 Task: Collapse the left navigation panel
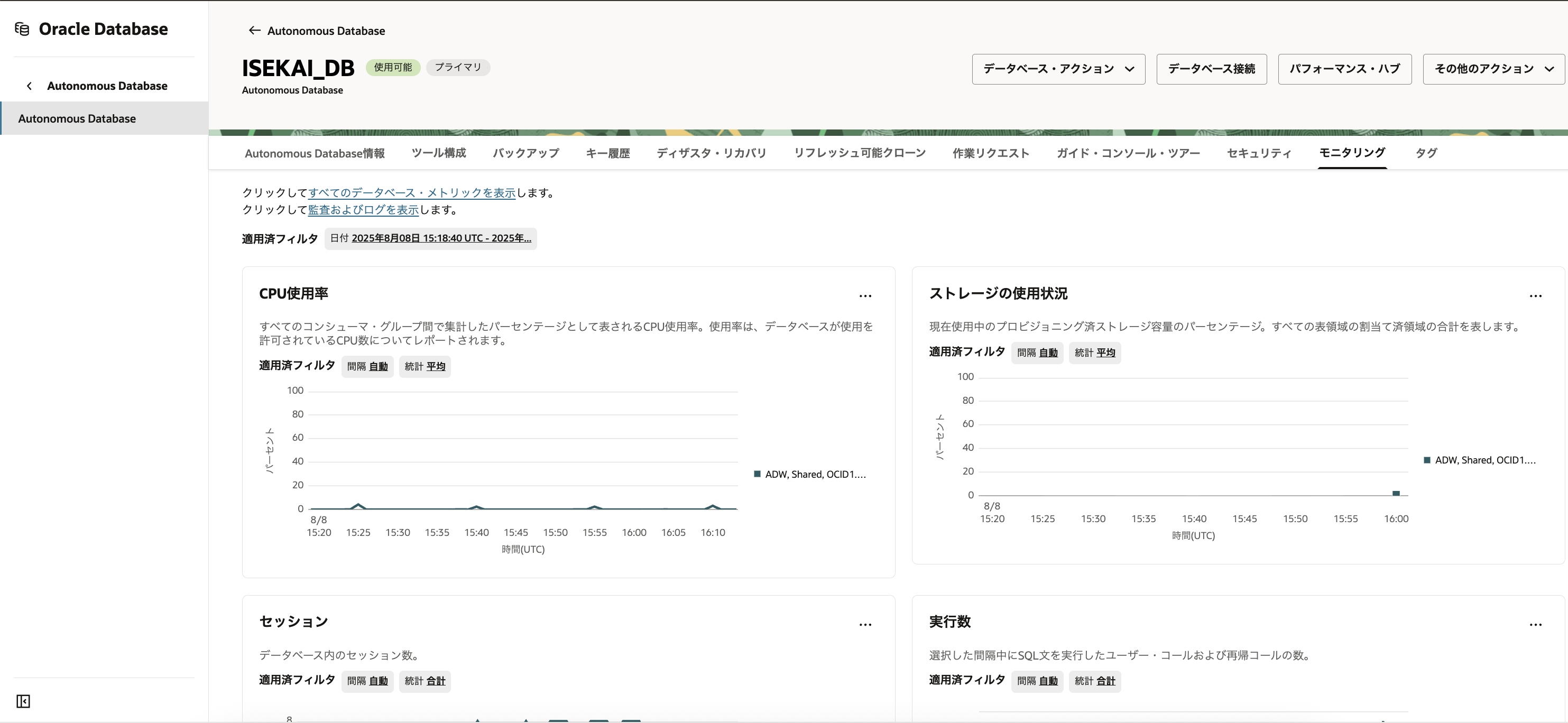tap(23, 701)
